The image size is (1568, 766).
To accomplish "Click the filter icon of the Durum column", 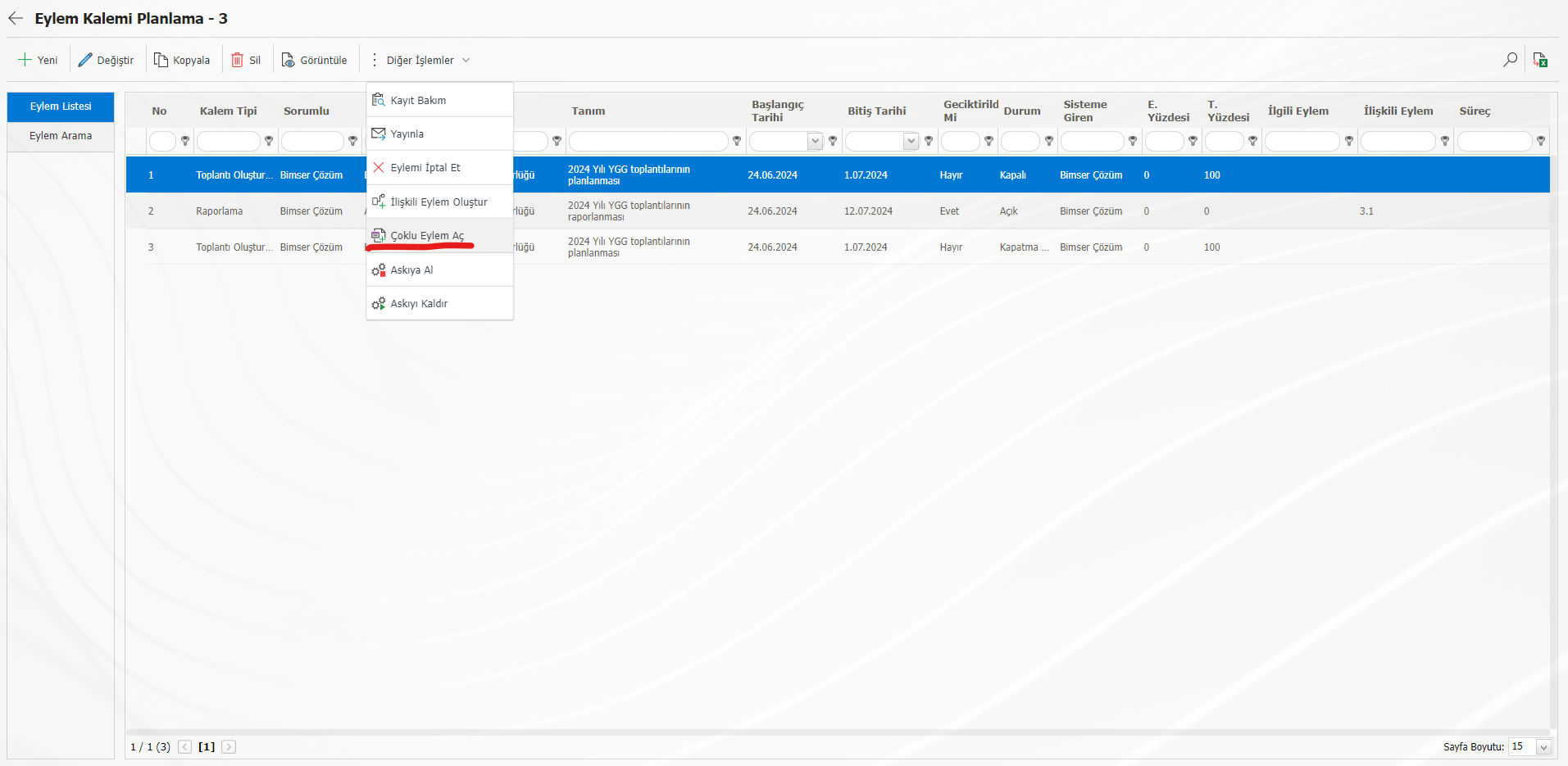I will 1049,141.
